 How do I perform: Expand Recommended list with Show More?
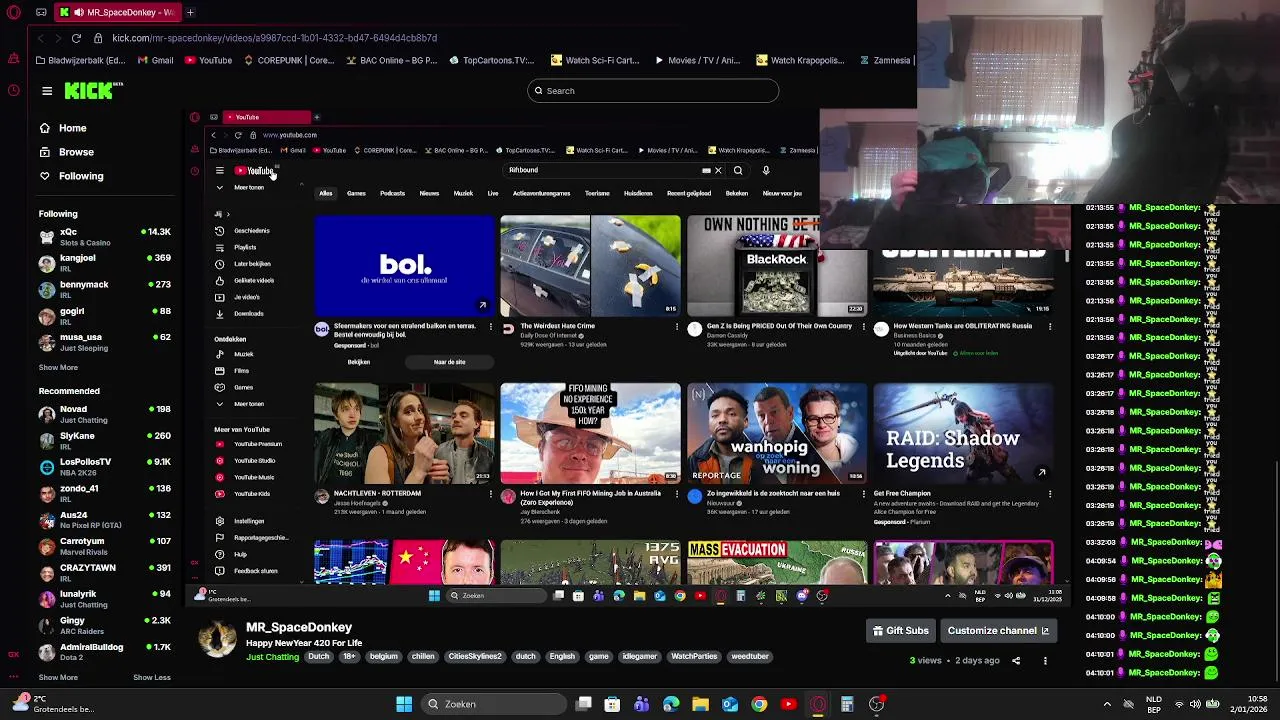(x=58, y=678)
